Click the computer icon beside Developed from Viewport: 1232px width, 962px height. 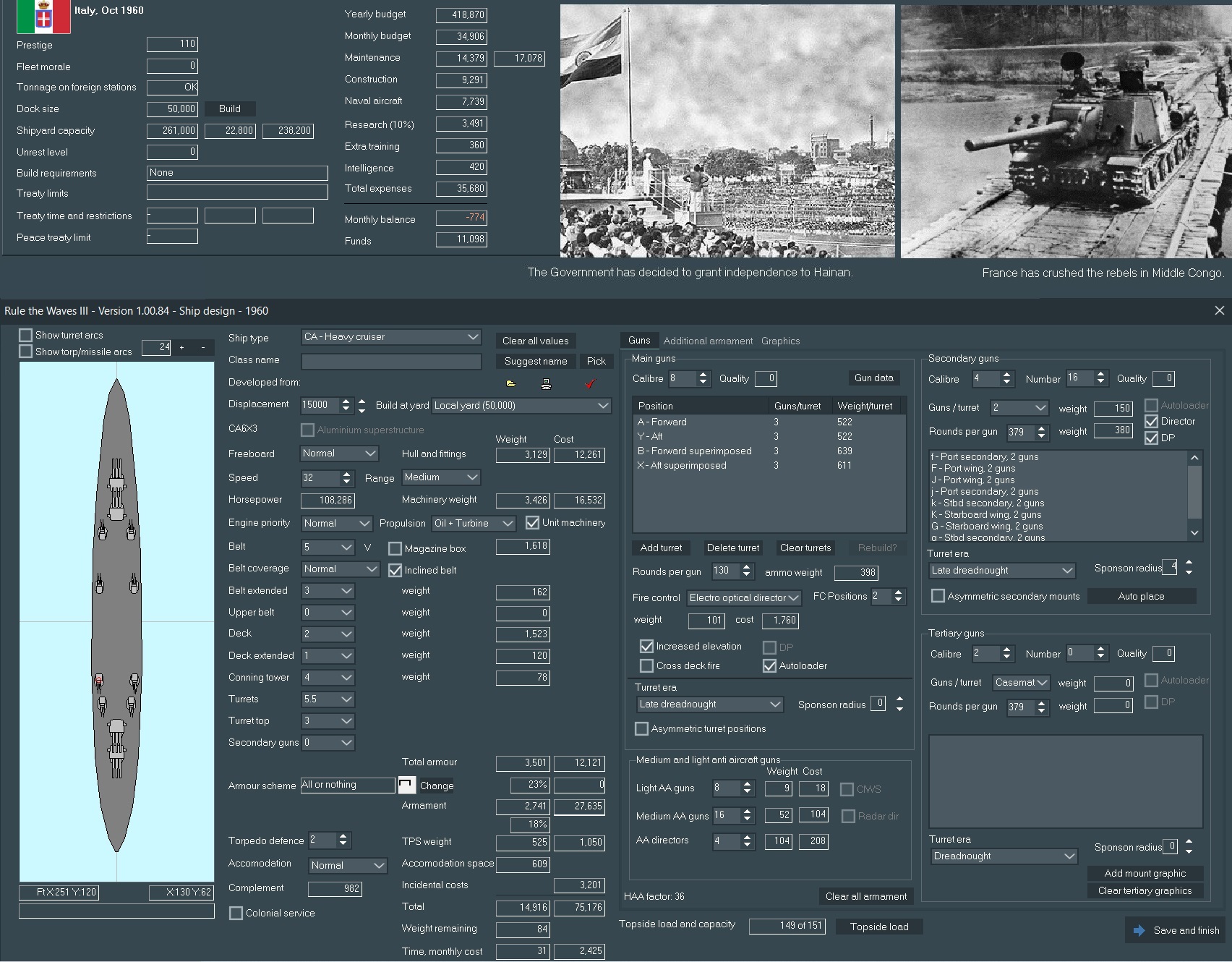pyautogui.click(x=546, y=383)
